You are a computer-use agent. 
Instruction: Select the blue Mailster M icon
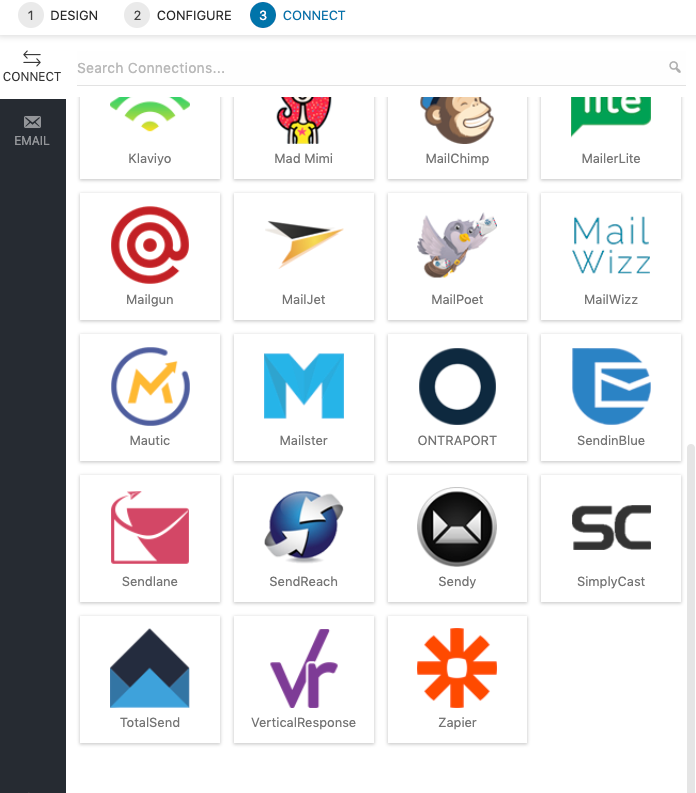coord(303,386)
